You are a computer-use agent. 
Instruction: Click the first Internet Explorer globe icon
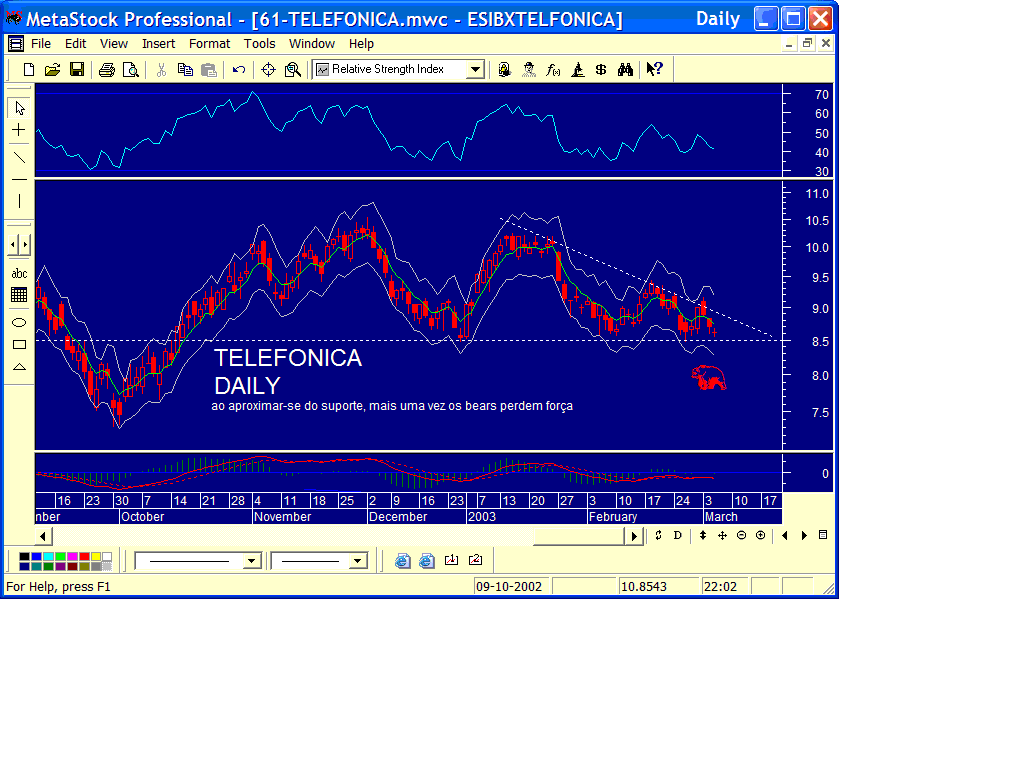click(x=402, y=560)
